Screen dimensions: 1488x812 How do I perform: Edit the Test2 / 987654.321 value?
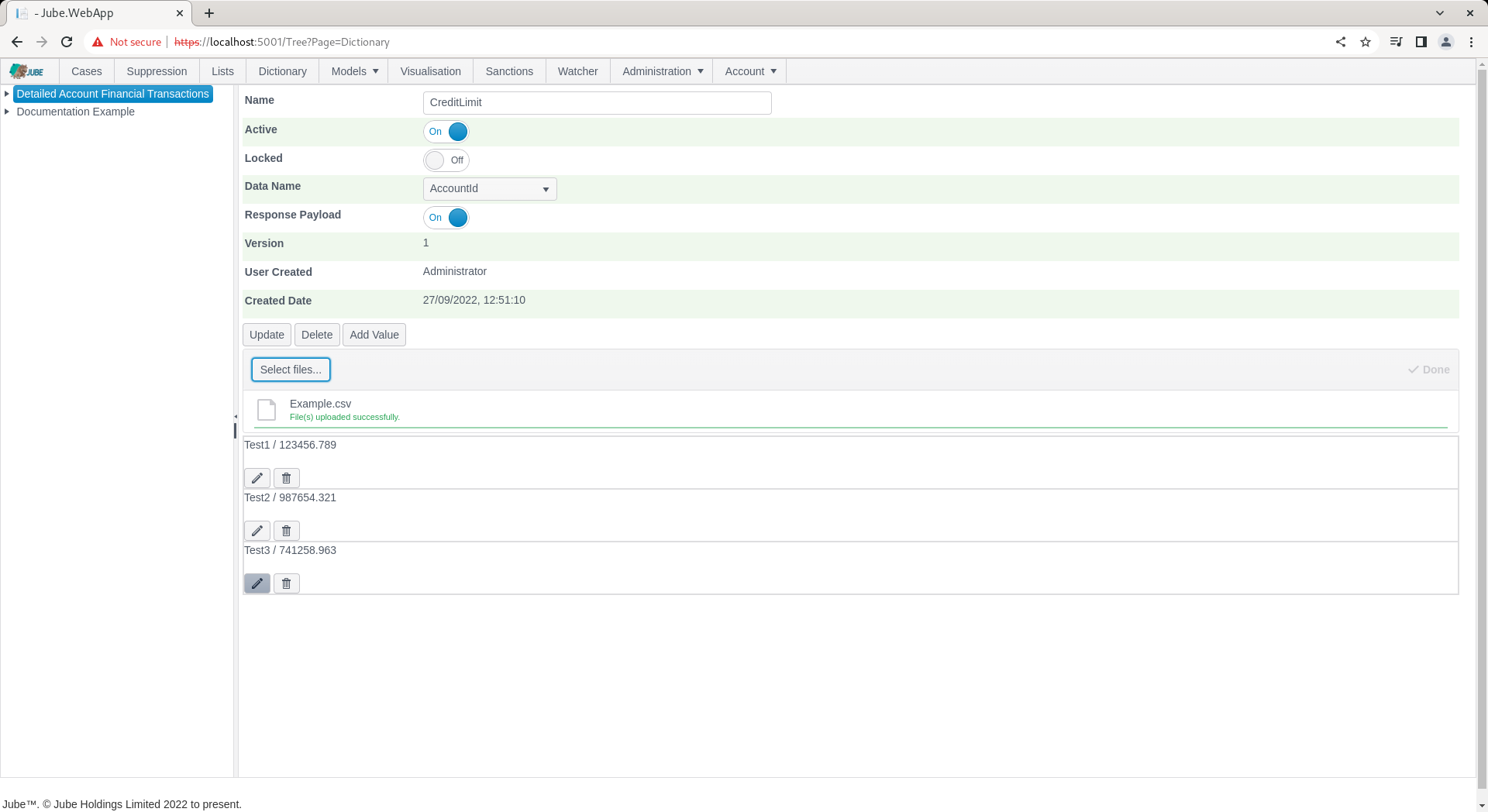point(257,531)
